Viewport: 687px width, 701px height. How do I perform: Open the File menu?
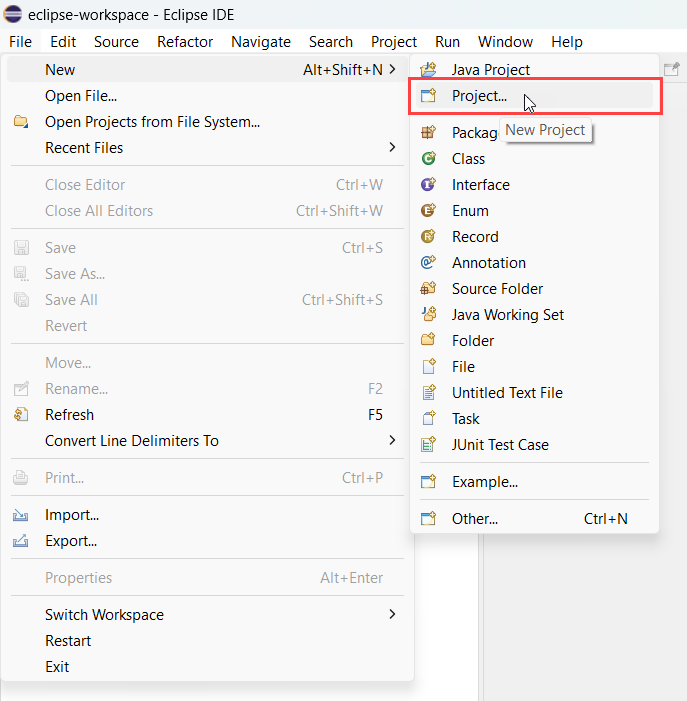20,42
